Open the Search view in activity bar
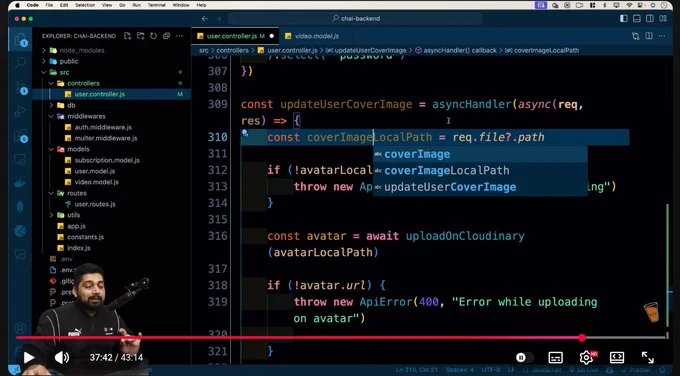 click(x=20, y=63)
